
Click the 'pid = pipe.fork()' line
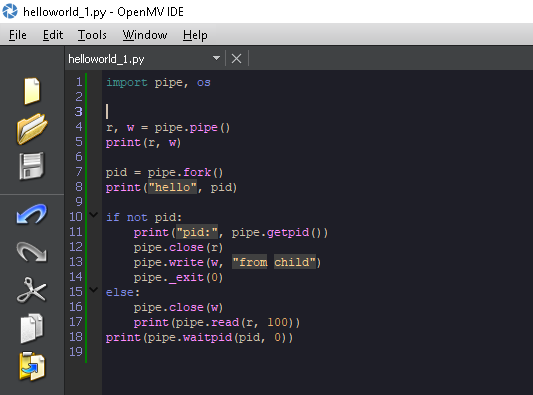pyautogui.click(x=164, y=173)
